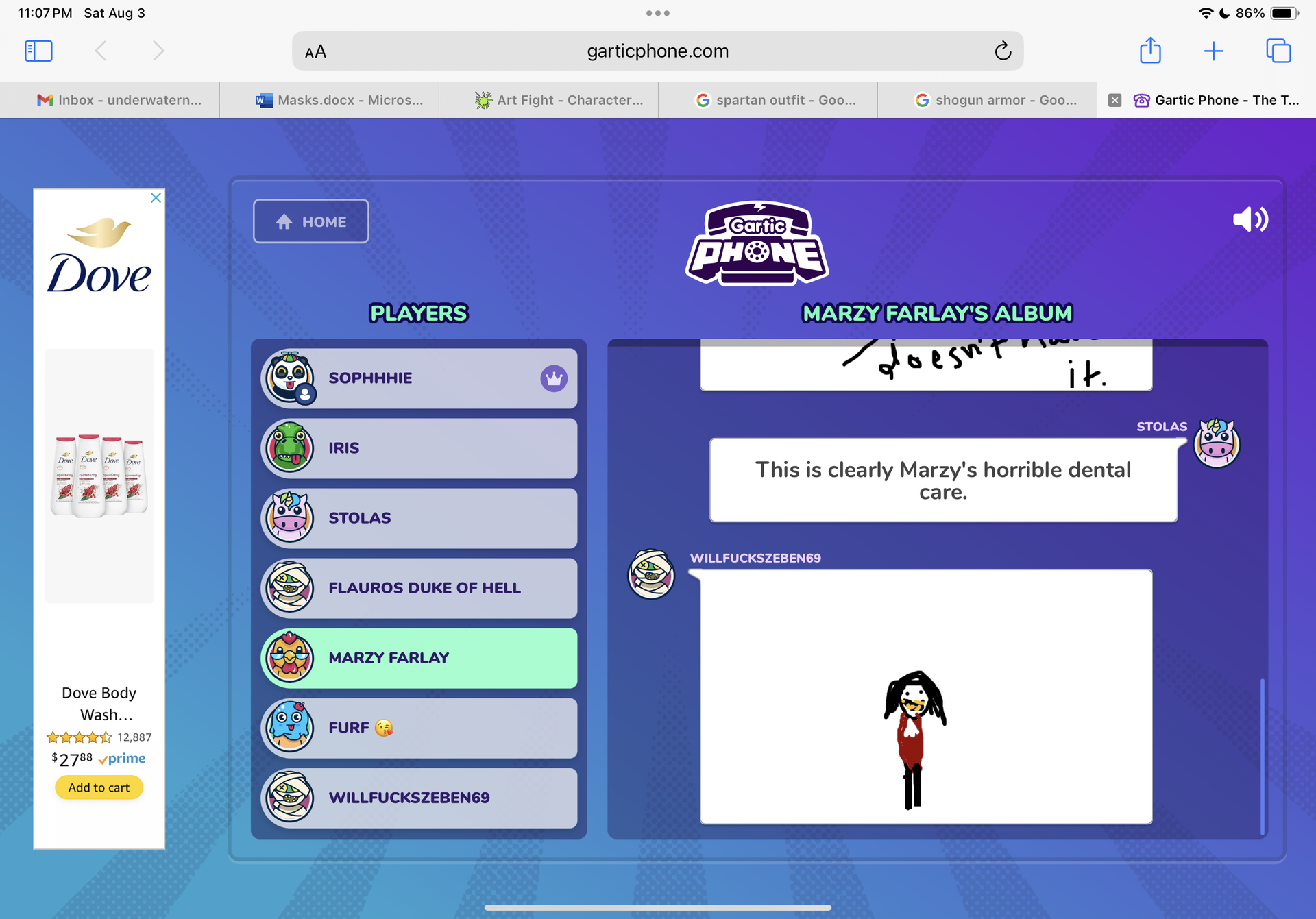Open the handwritten drawing at album top
The width and height of the screenshot is (1316, 919).
point(926,365)
